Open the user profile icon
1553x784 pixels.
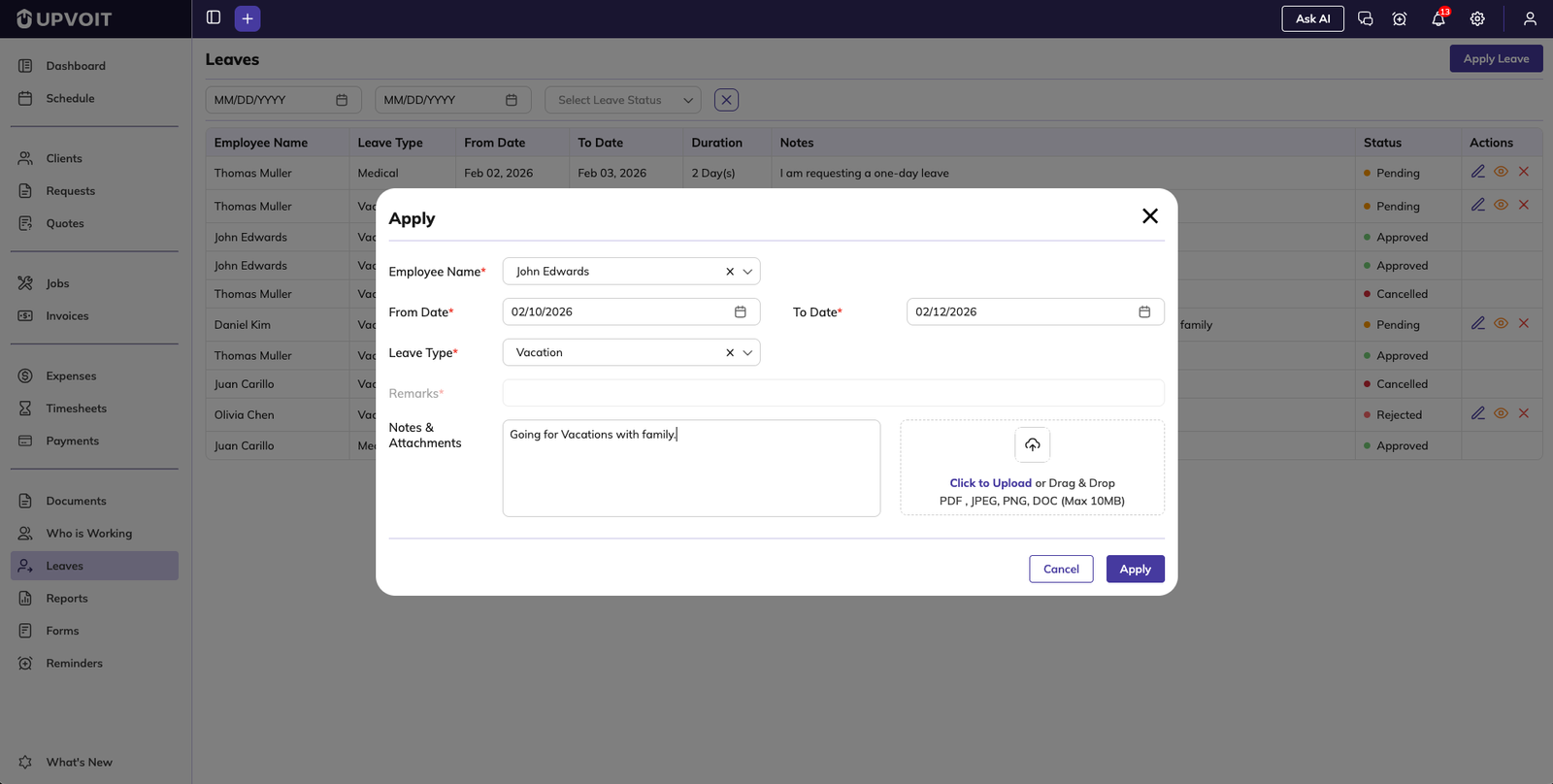[1530, 18]
